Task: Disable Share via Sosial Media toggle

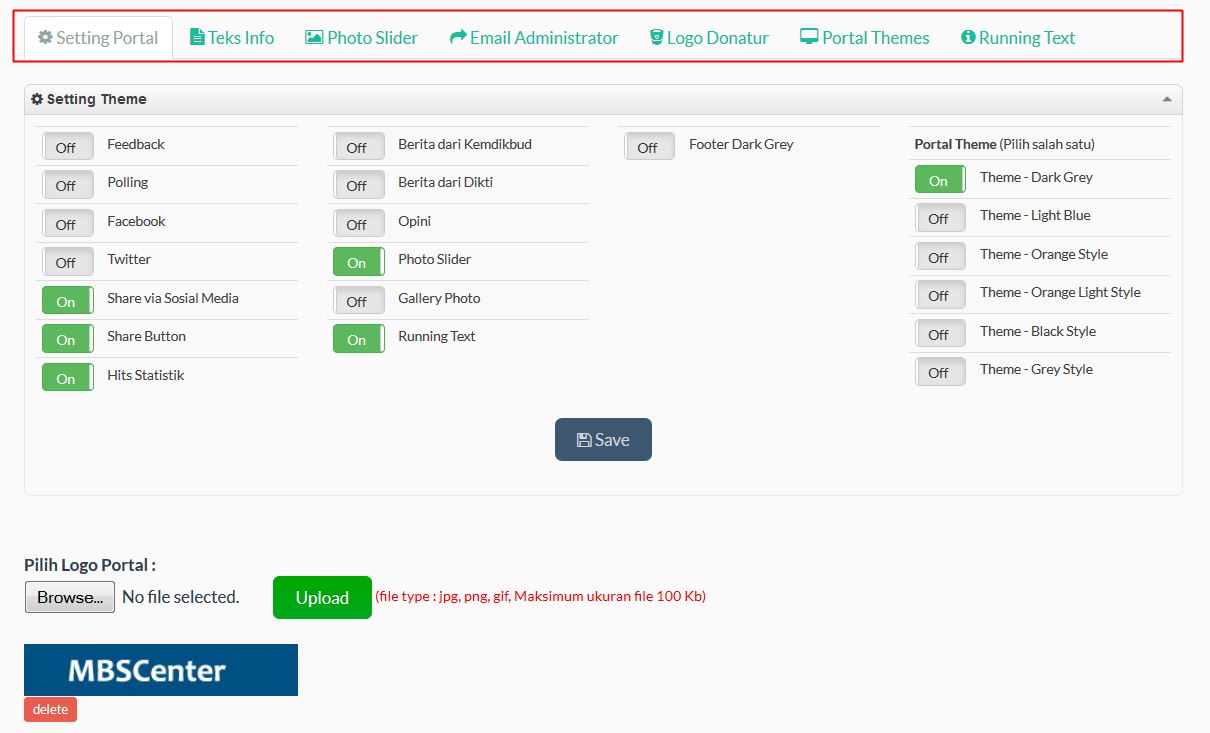Action: coord(68,300)
